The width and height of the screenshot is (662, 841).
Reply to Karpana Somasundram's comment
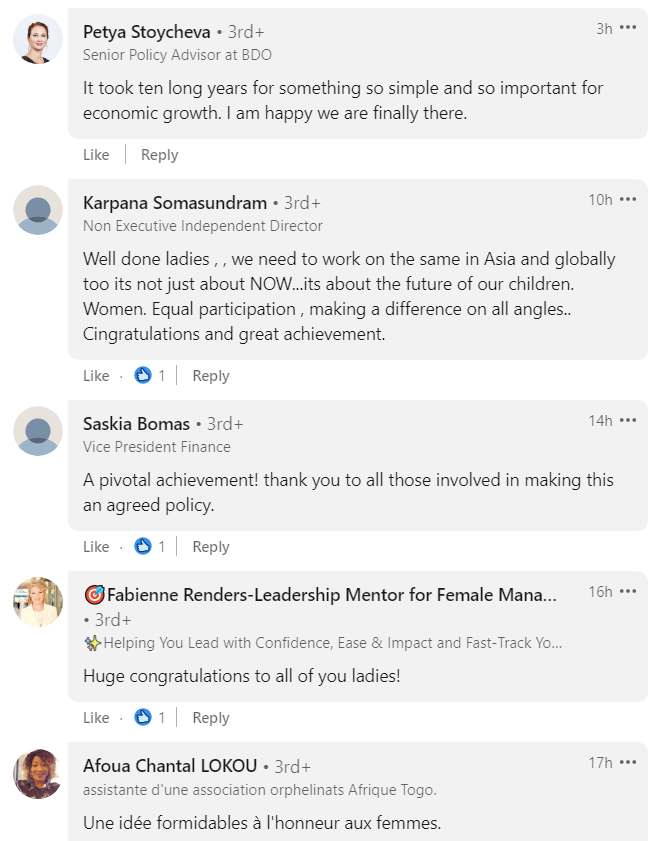tap(211, 375)
